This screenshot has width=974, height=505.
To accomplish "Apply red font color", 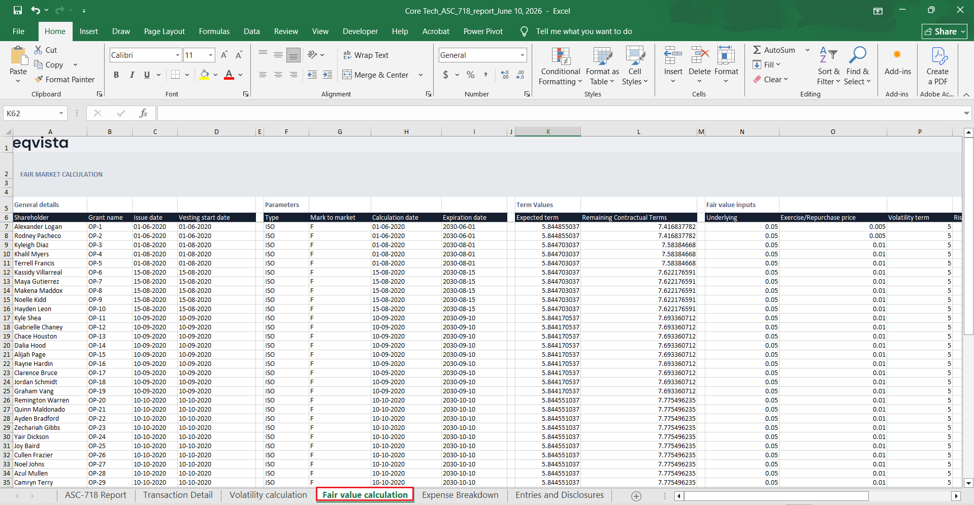I will click(x=229, y=75).
